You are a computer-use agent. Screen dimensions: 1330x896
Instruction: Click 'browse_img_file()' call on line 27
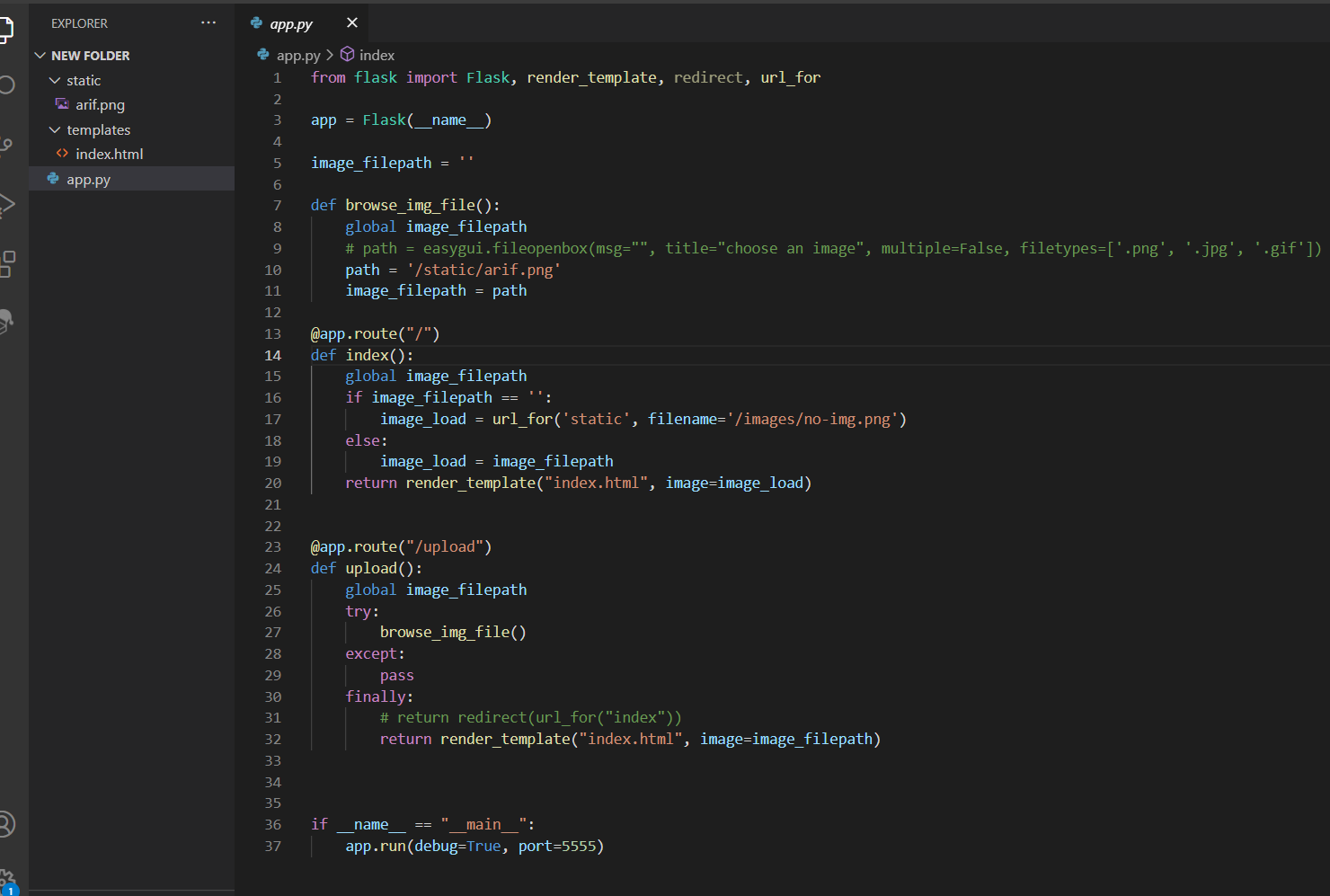(x=453, y=633)
